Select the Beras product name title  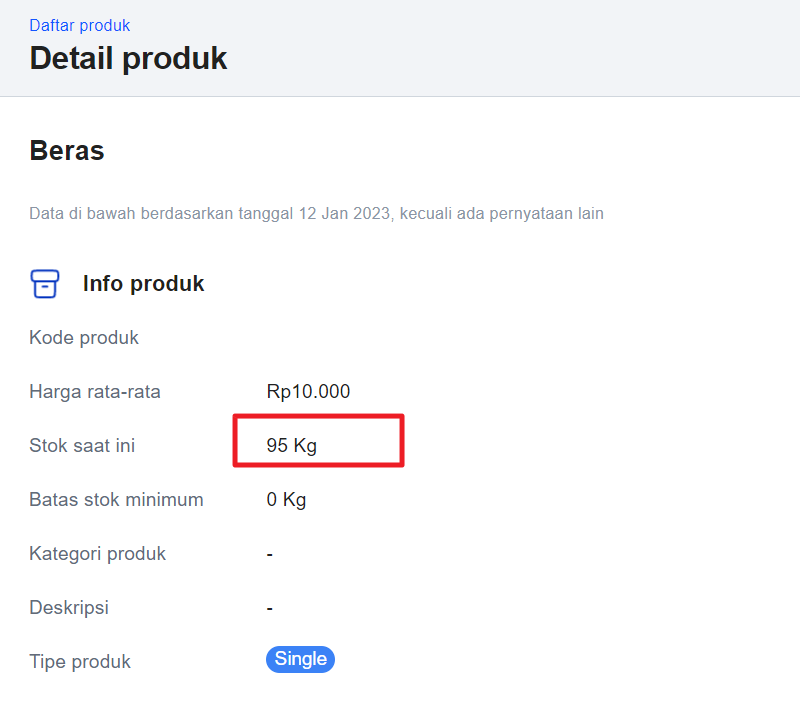pos(67,151)
